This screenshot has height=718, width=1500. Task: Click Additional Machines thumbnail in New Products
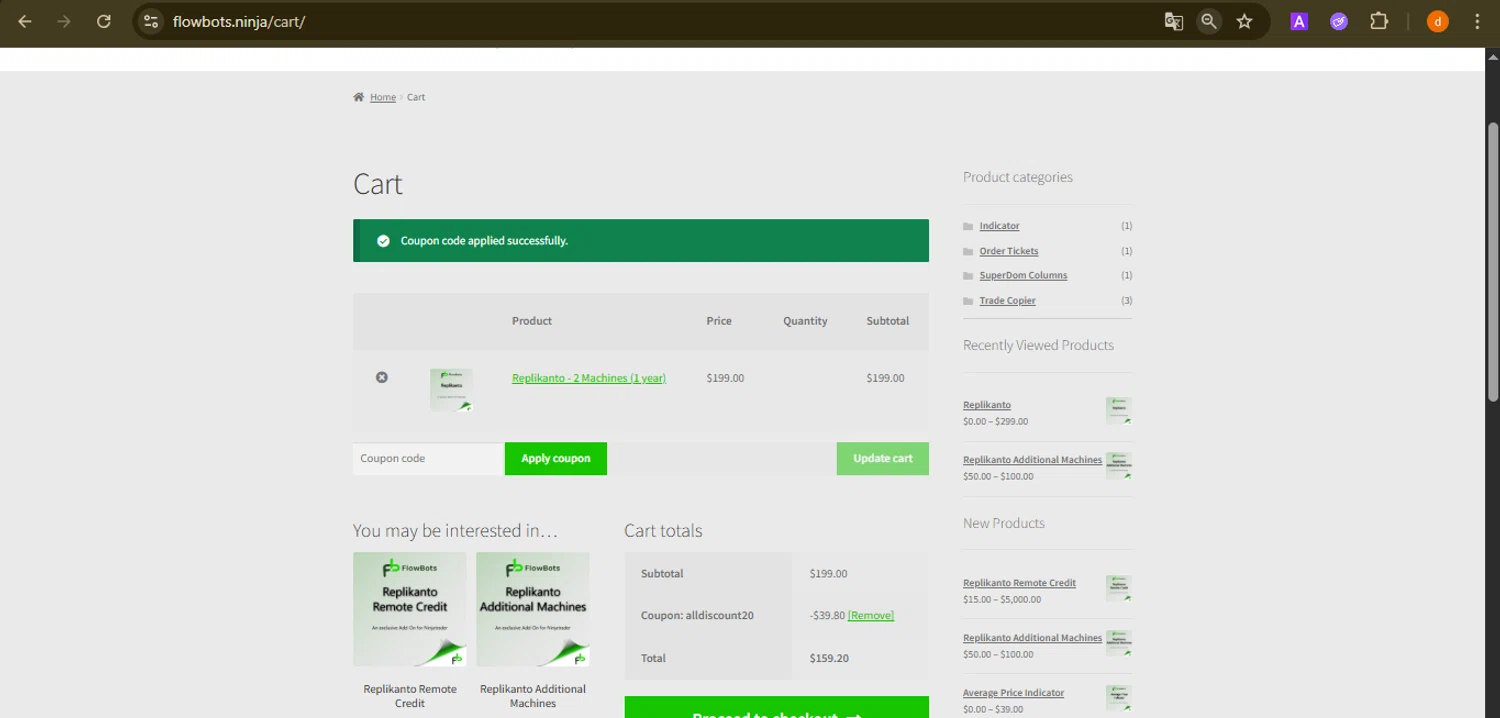(x=1119, y=644)
